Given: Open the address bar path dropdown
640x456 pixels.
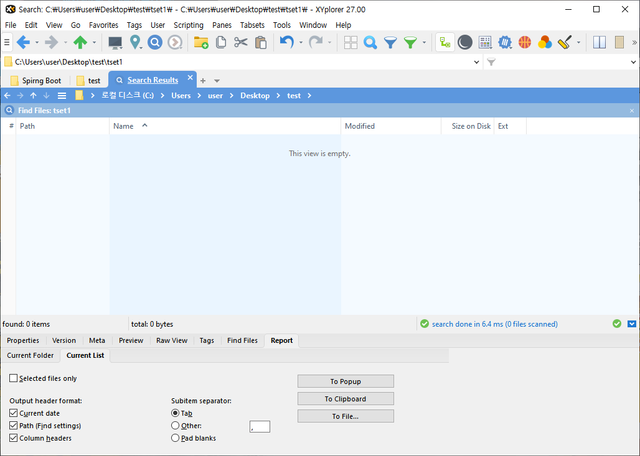Looking at the screenshot, I should (x=476, y=62).
